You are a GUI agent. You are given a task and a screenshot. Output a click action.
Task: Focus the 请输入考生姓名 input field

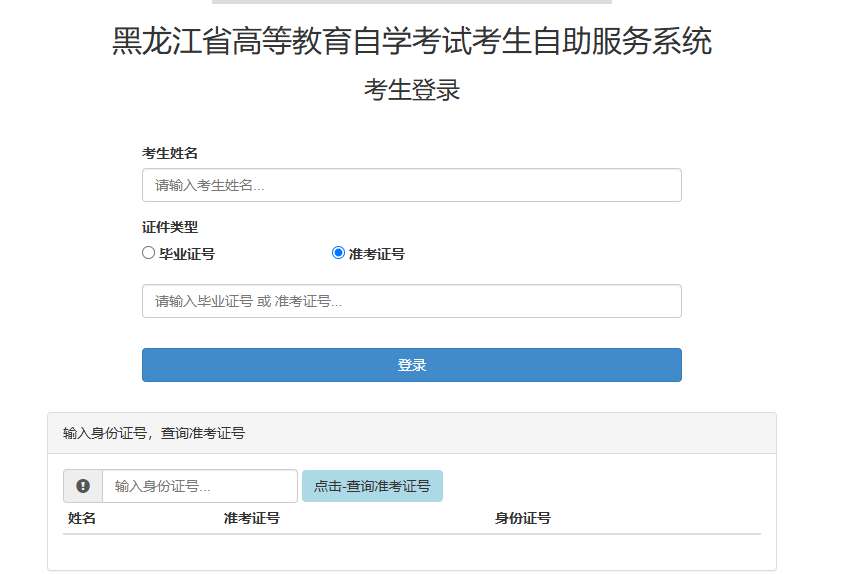tap(411, 185)
